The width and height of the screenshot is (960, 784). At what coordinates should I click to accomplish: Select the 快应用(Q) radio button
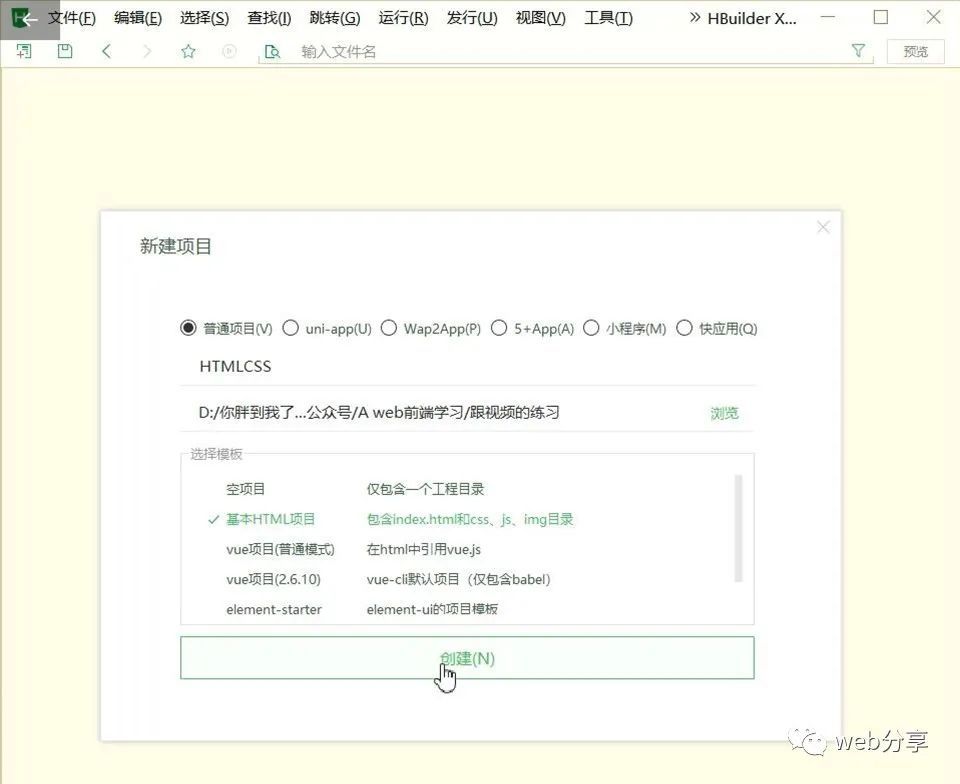pos(684,328)
